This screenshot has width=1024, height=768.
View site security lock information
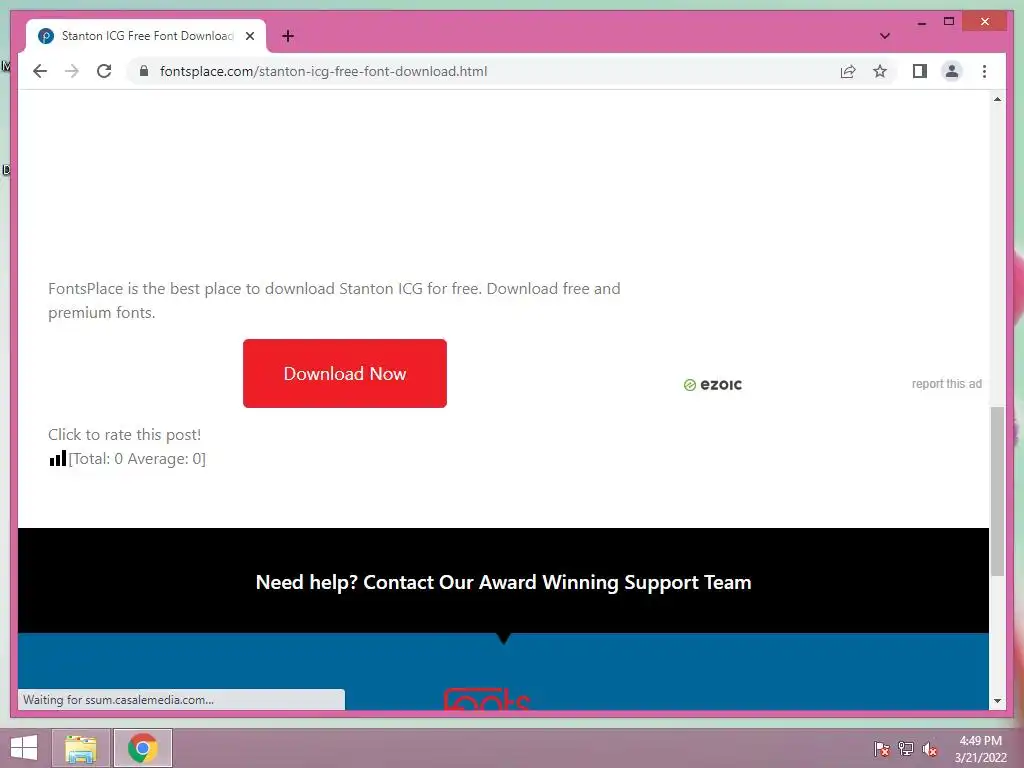pos(144,71)
